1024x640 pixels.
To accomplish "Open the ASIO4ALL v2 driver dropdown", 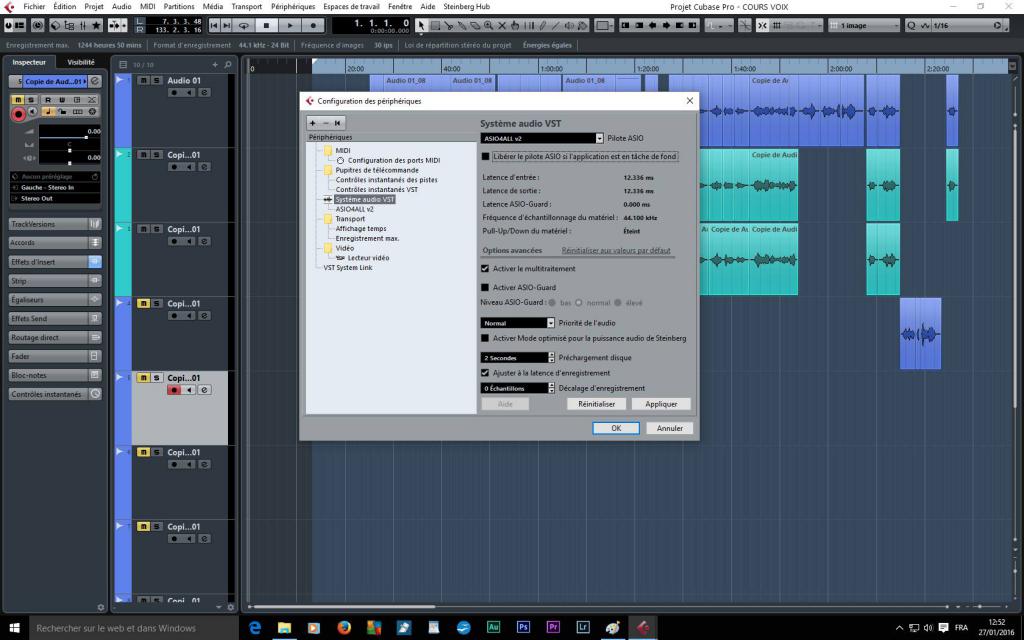I will (x=542, y=138).
